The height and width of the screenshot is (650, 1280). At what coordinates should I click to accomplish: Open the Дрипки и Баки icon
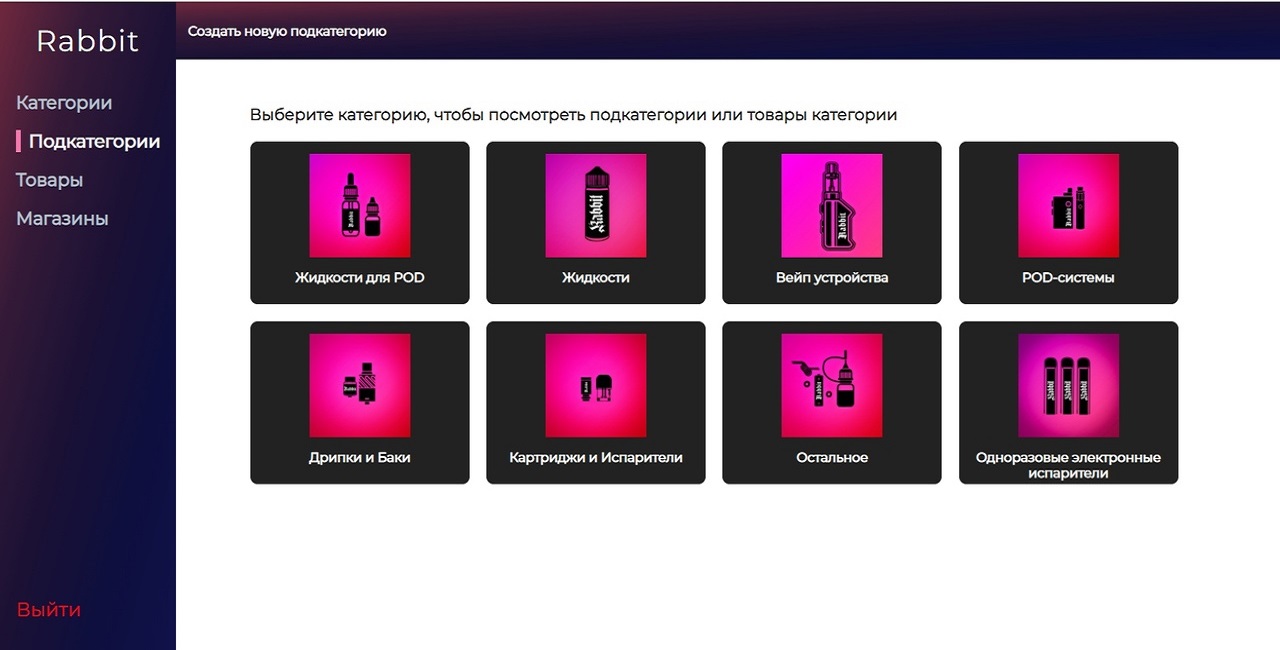360,385
